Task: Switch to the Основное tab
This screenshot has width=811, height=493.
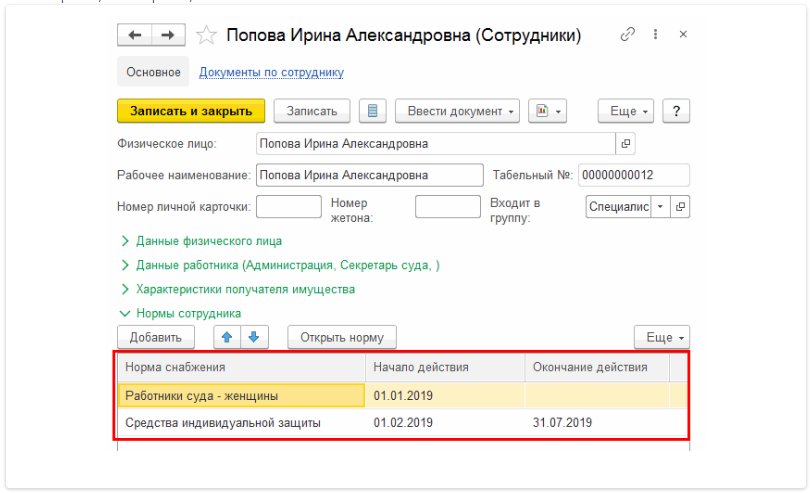Action: 153,72
